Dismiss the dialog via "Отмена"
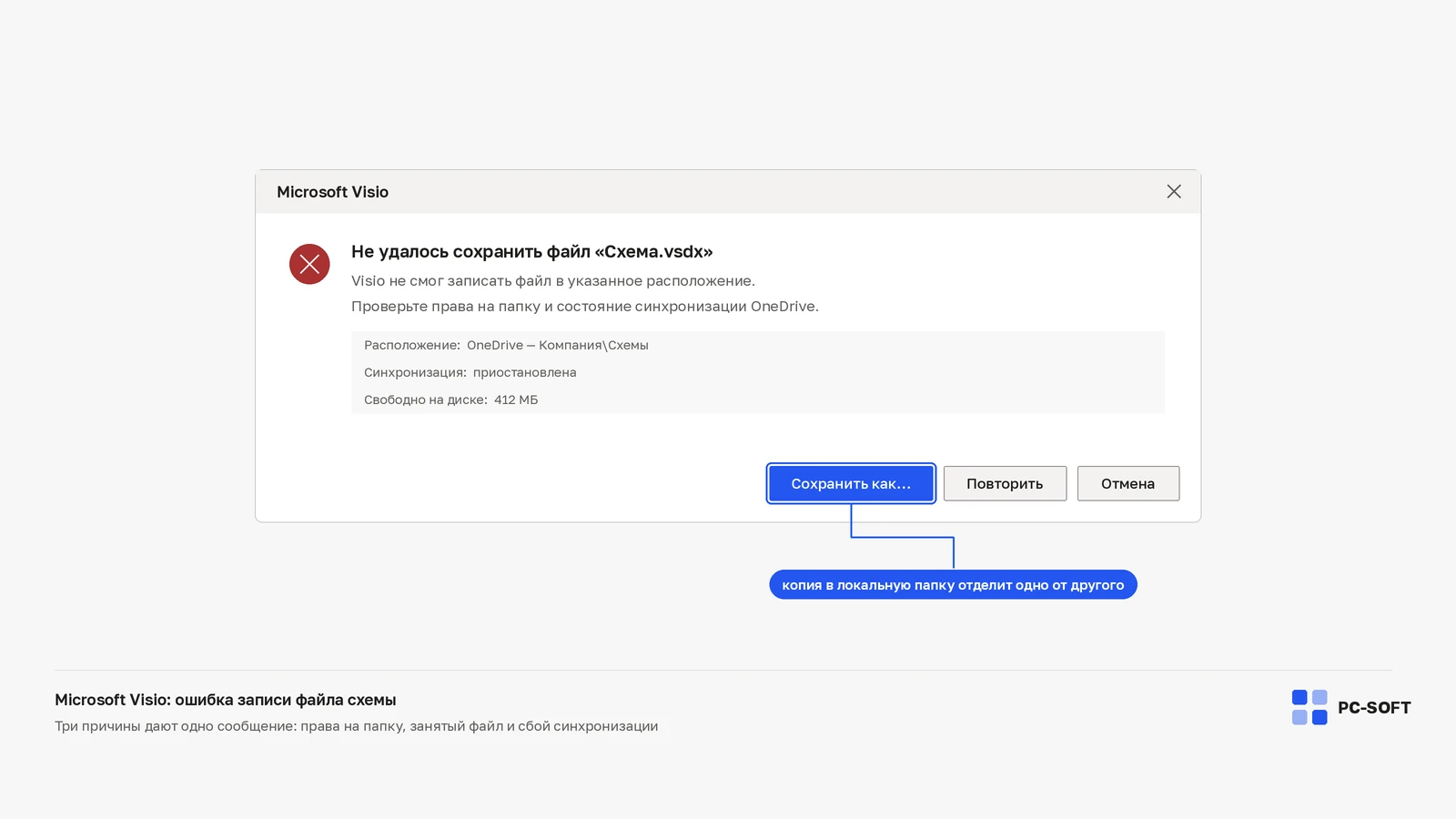Image resolution: width=1456 pixels, height=819 pixels. click(x=1128, y=483)
